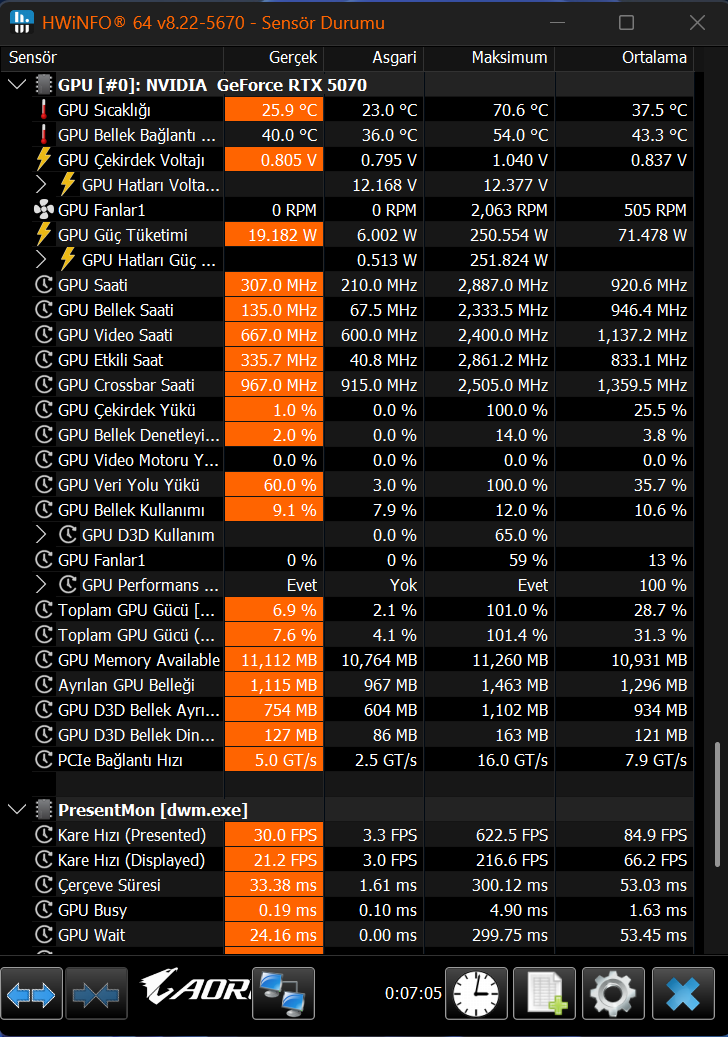
Task: Click the 2,887.0 MHz maximum clock value
Action: 503,285
